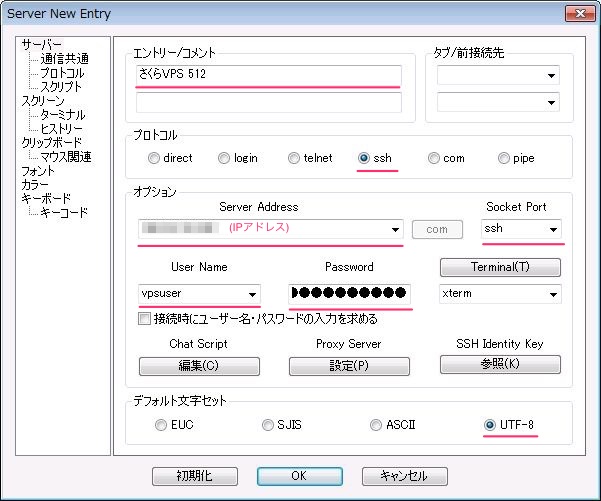Click the OK button

point(300,475)
